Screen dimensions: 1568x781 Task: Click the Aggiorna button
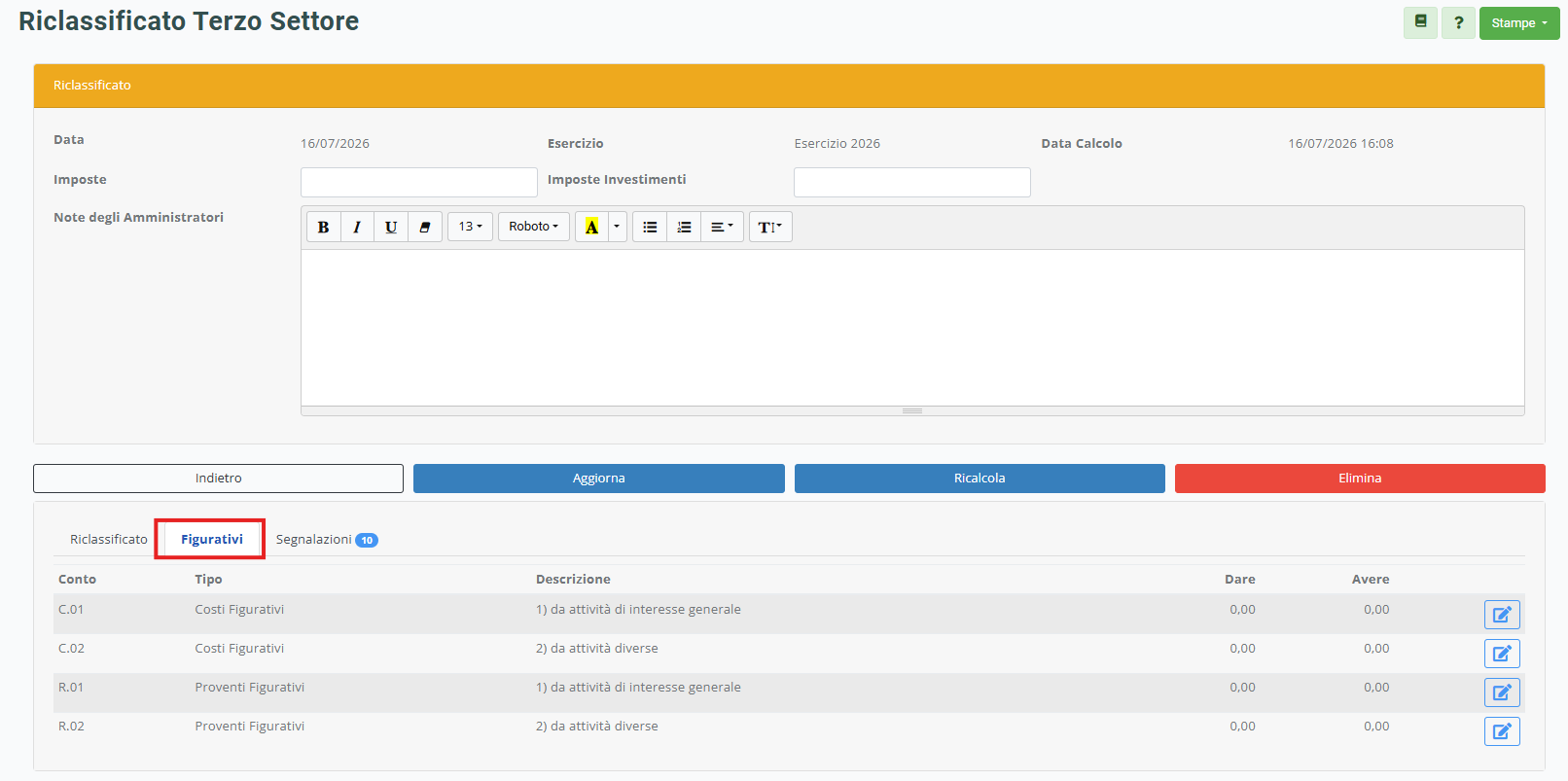(x=599, y=479)
